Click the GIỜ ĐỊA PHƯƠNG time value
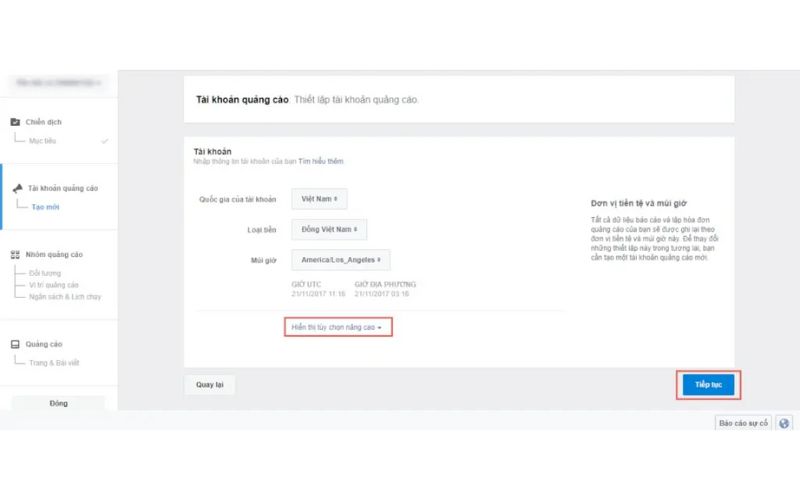 pos(382,294)
